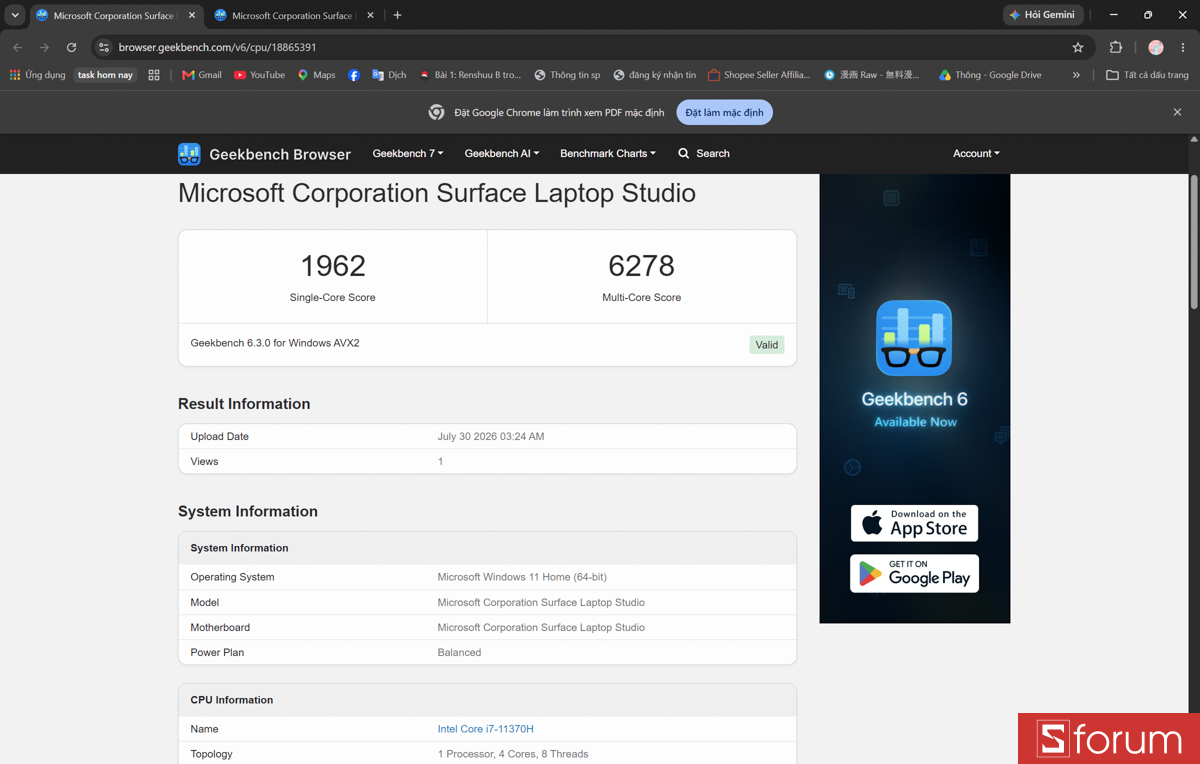Bookmark this page with the star icon
The image size is (1200, 764).
[x=1078, y=47]
